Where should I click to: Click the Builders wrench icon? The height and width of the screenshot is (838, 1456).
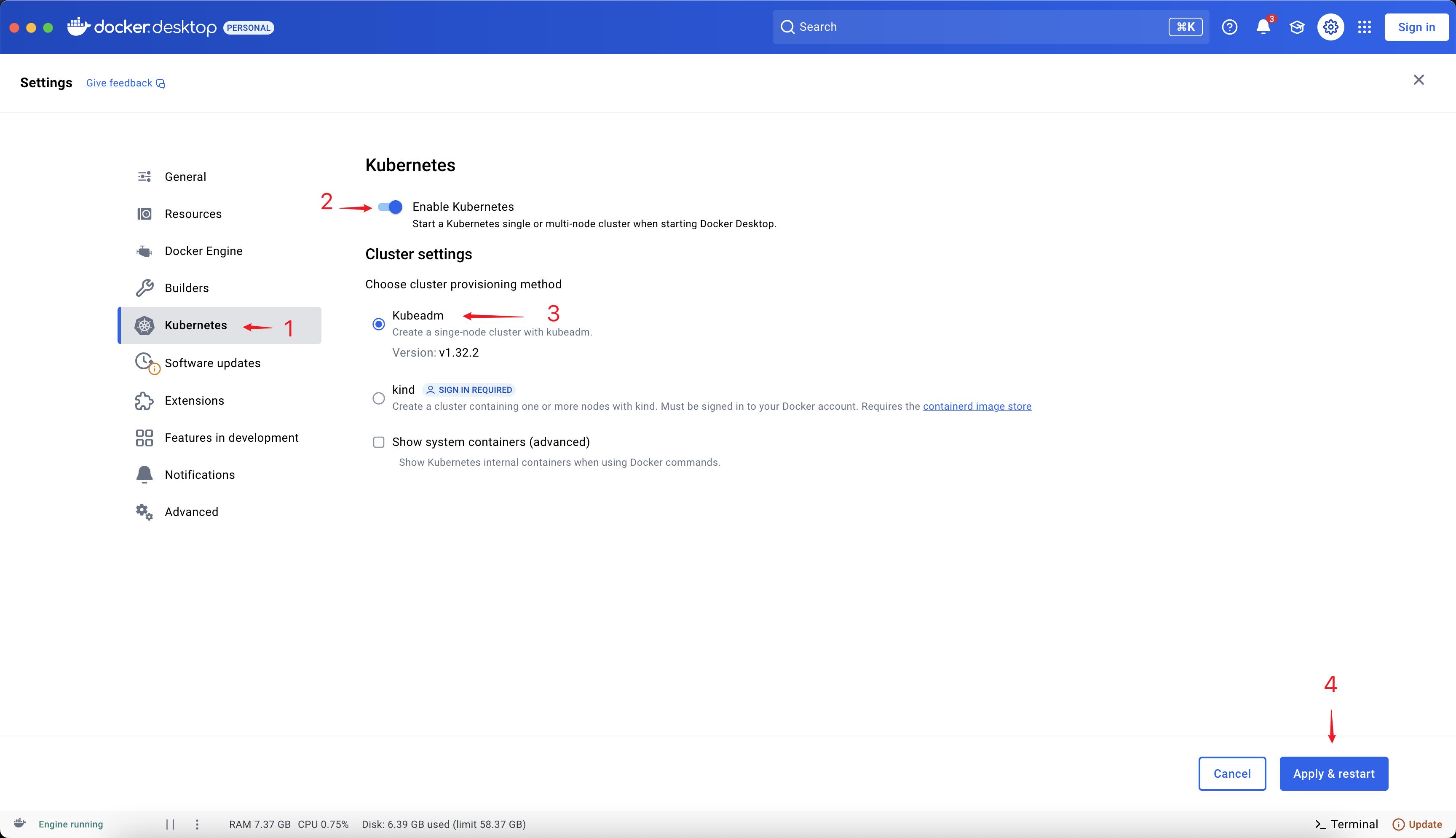[145, 288]
